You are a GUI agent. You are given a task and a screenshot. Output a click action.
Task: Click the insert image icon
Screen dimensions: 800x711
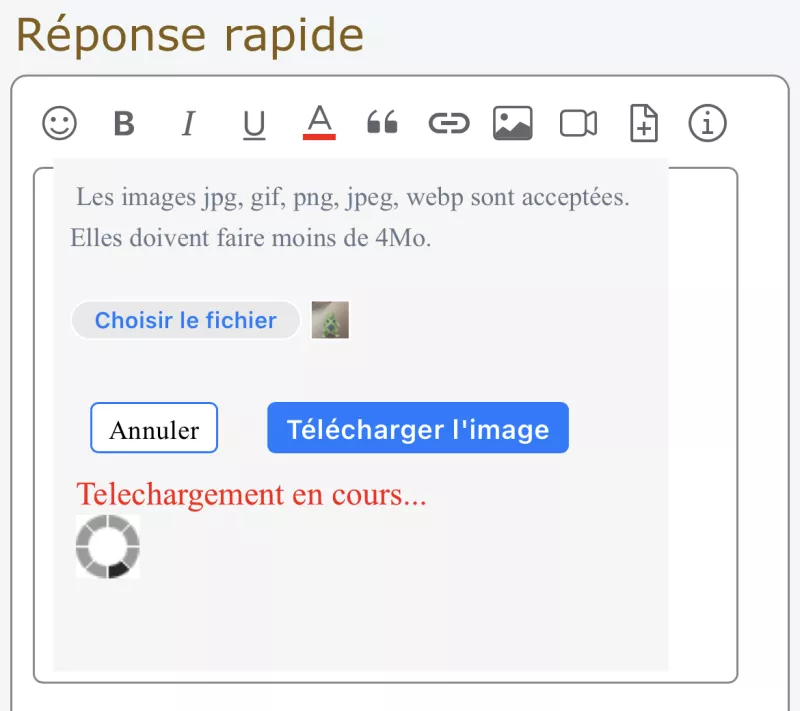point(512,123)
